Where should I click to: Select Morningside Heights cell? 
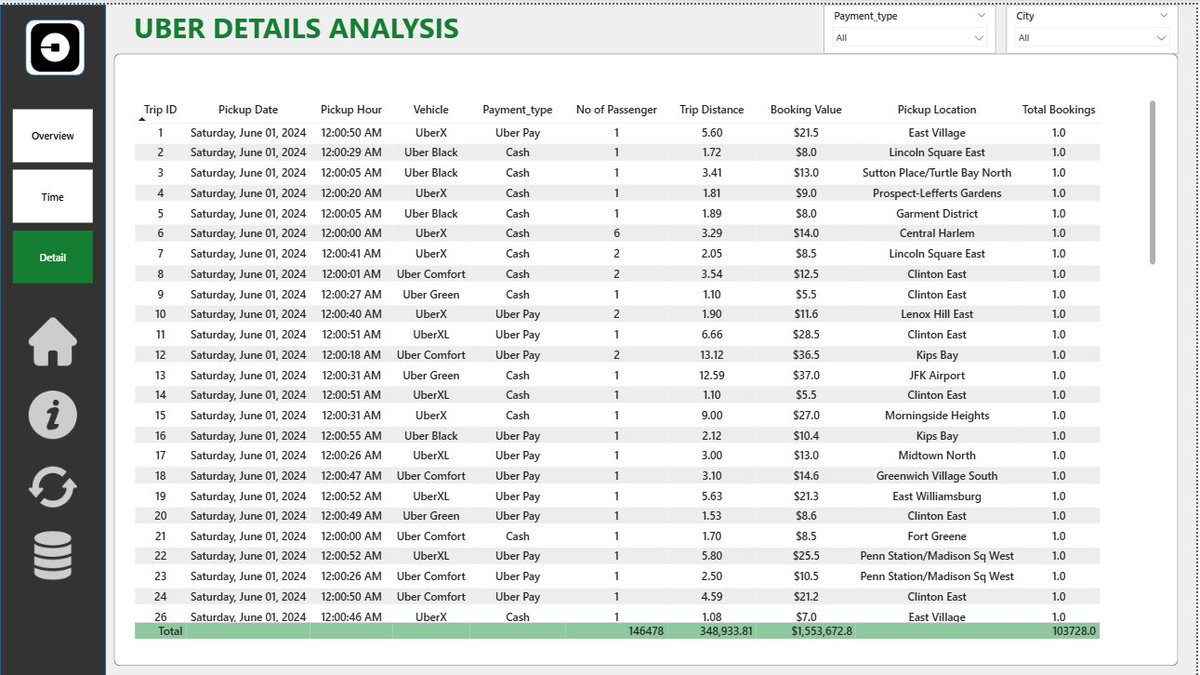point(937,415)
